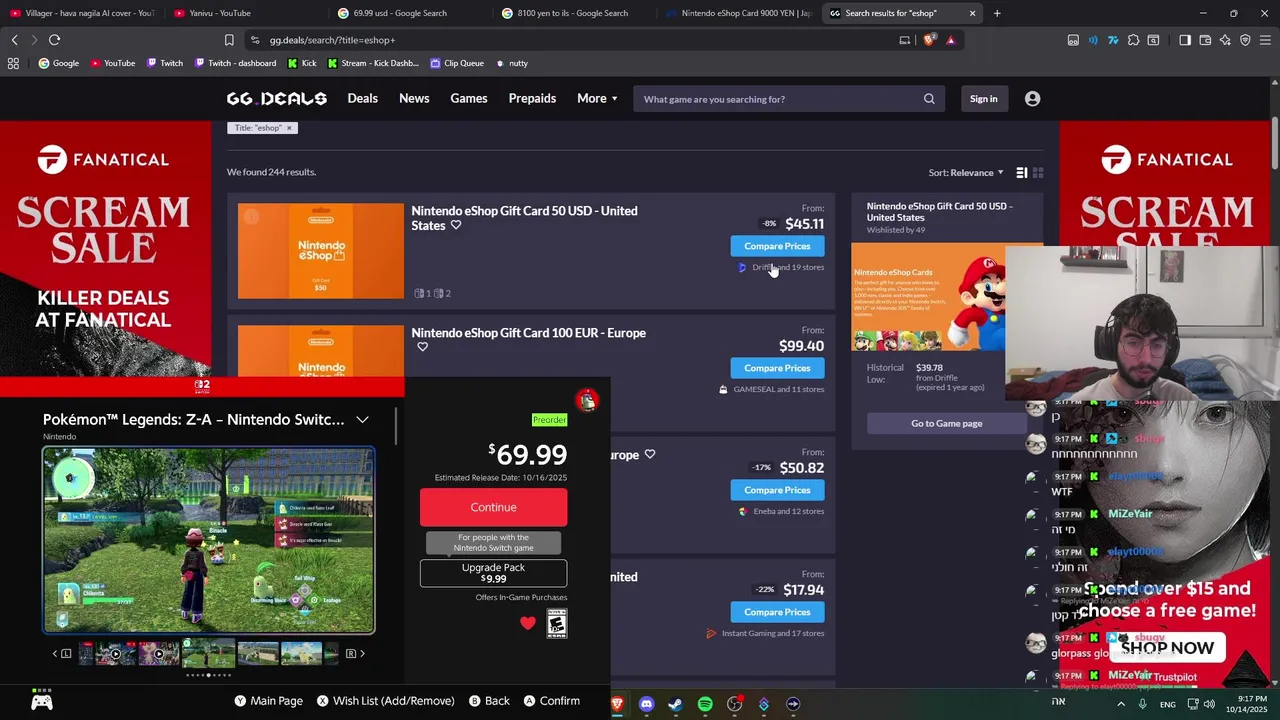The image size is (1280, 720).
Task: Click the eShop user avatar icon
Action: (587, 400)
